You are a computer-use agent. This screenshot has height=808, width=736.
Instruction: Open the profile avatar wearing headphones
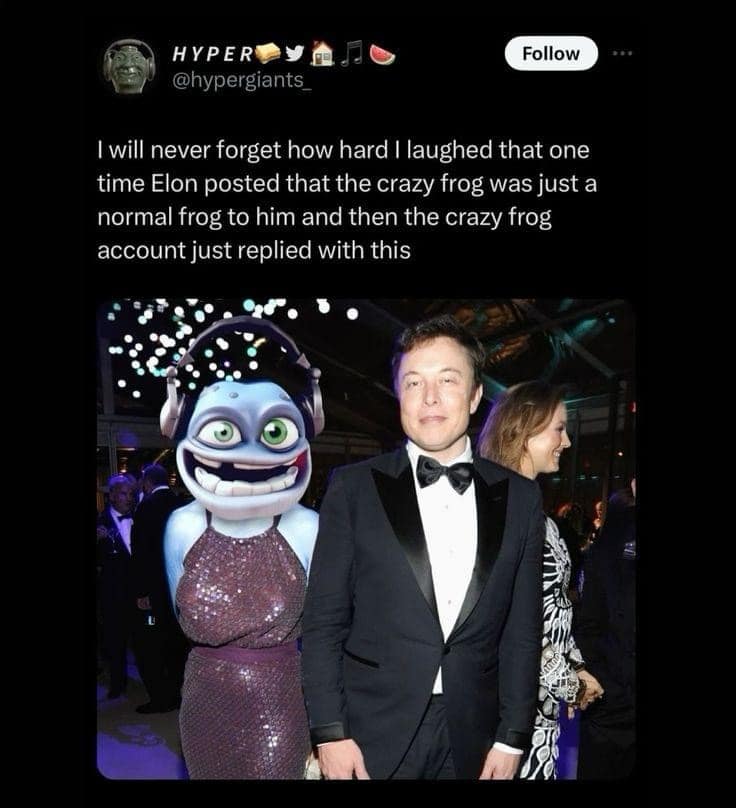[x=129, y=66]
